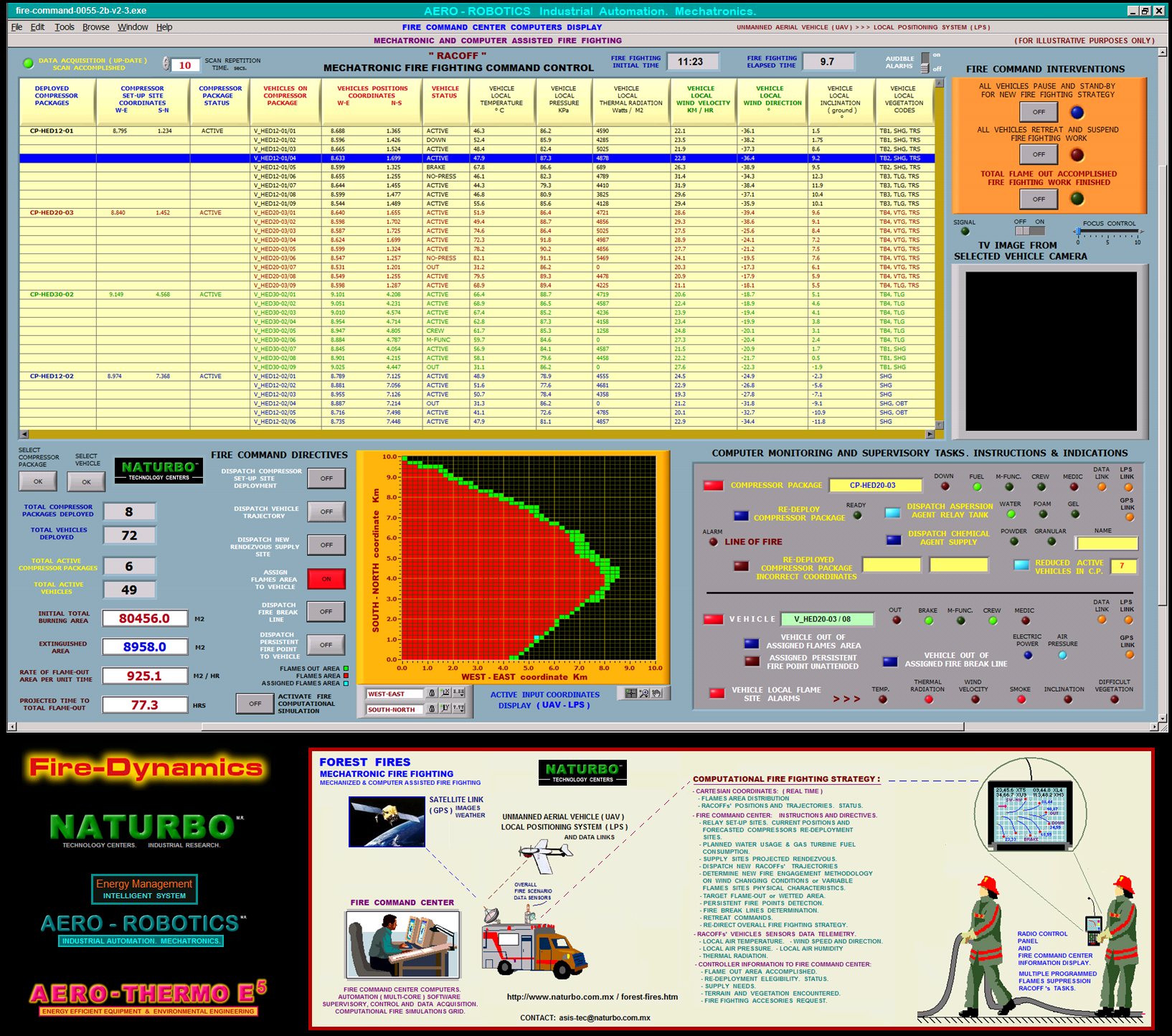
Task: Open the Tools menu
Action: pyautogui.click(x=65, y=27)
